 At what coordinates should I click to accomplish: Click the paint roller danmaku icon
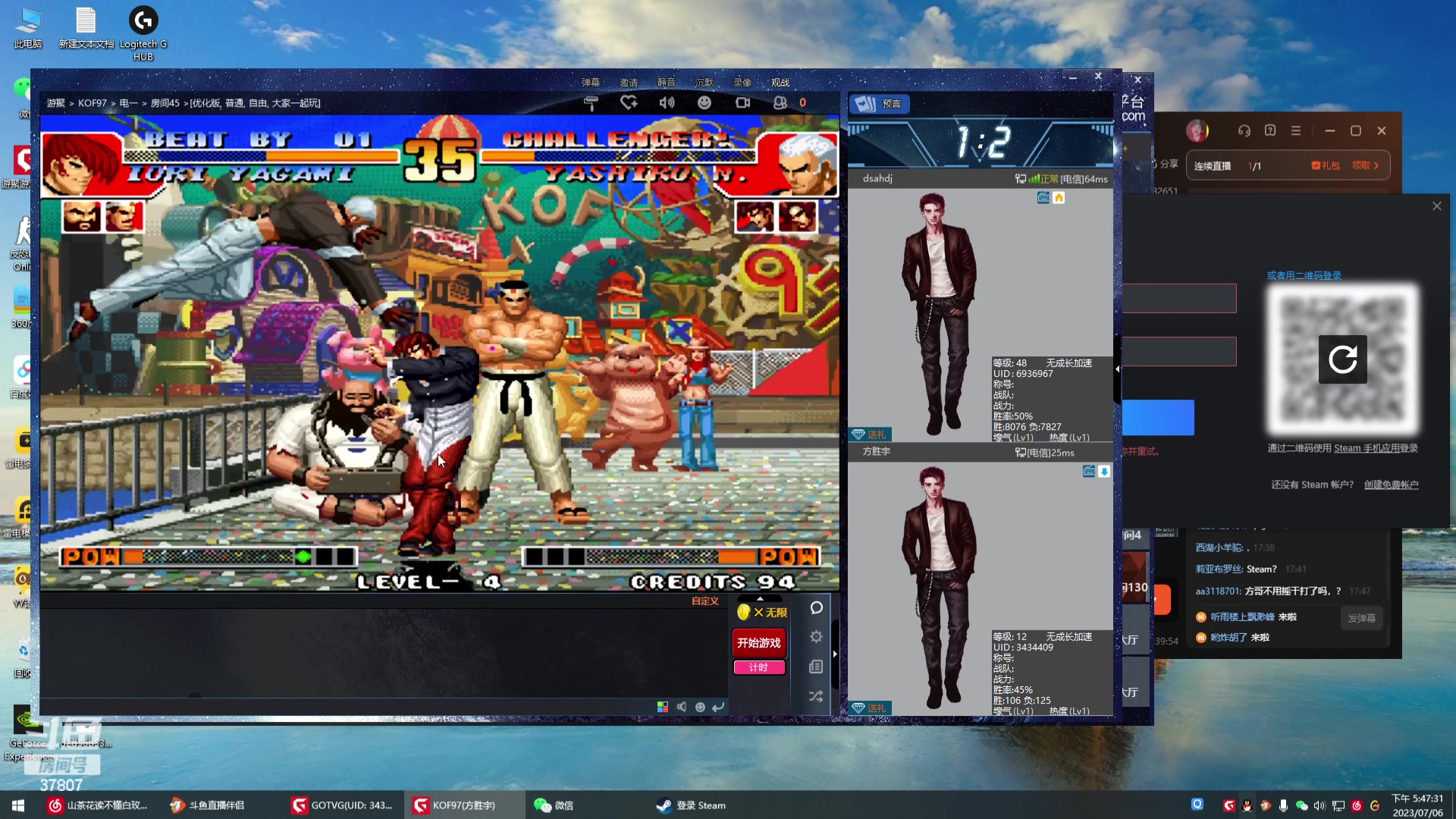[591, 103]
